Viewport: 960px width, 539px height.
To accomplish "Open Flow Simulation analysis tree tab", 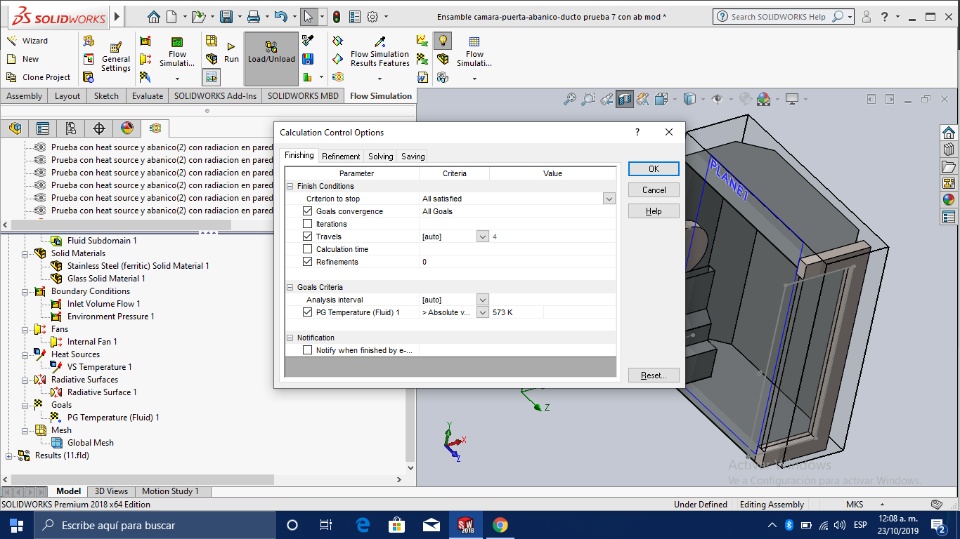I will (156, 128).
